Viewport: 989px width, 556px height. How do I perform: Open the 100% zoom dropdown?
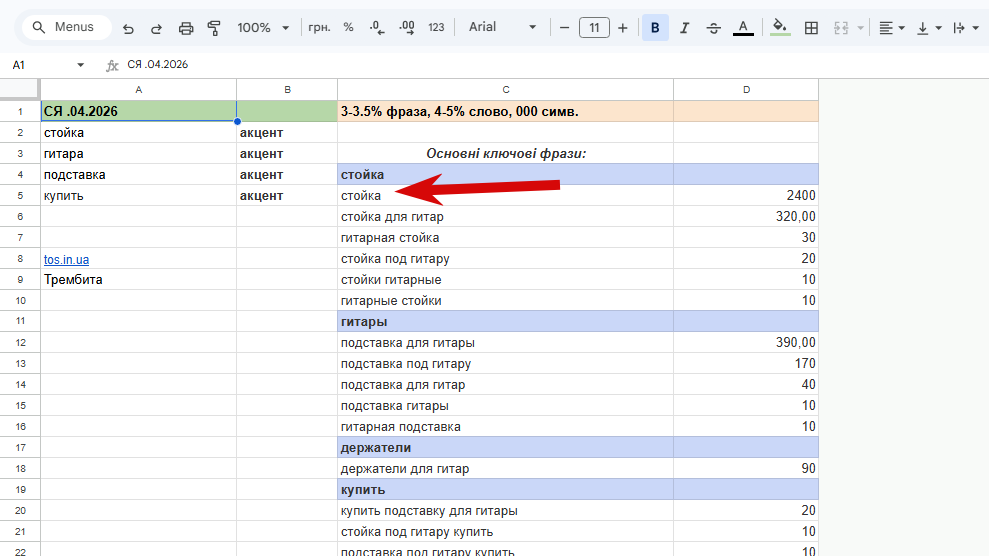click(264, 28)
